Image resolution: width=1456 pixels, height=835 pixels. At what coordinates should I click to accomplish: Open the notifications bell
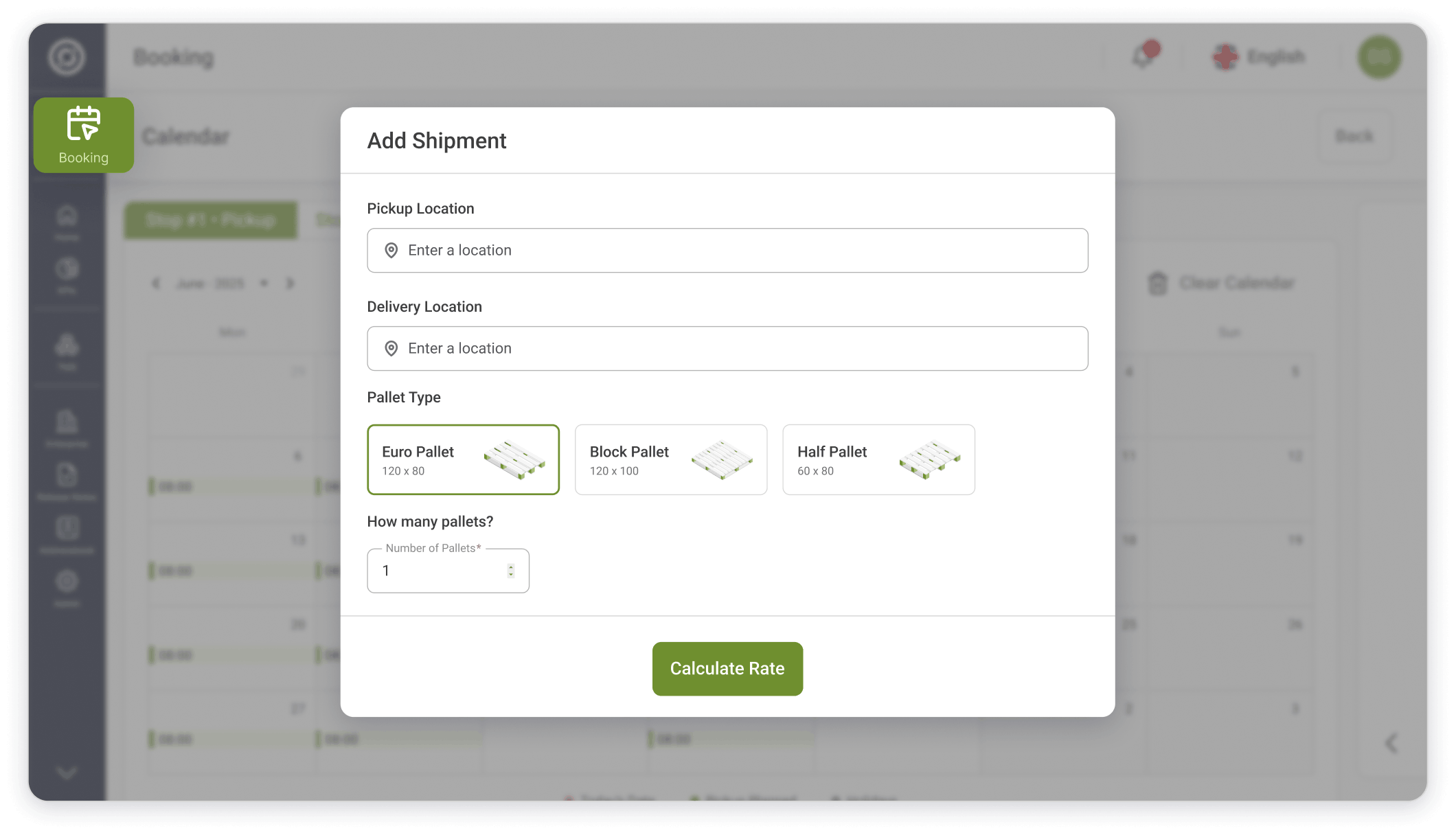pyautogui.click(x=1144, y=56)
